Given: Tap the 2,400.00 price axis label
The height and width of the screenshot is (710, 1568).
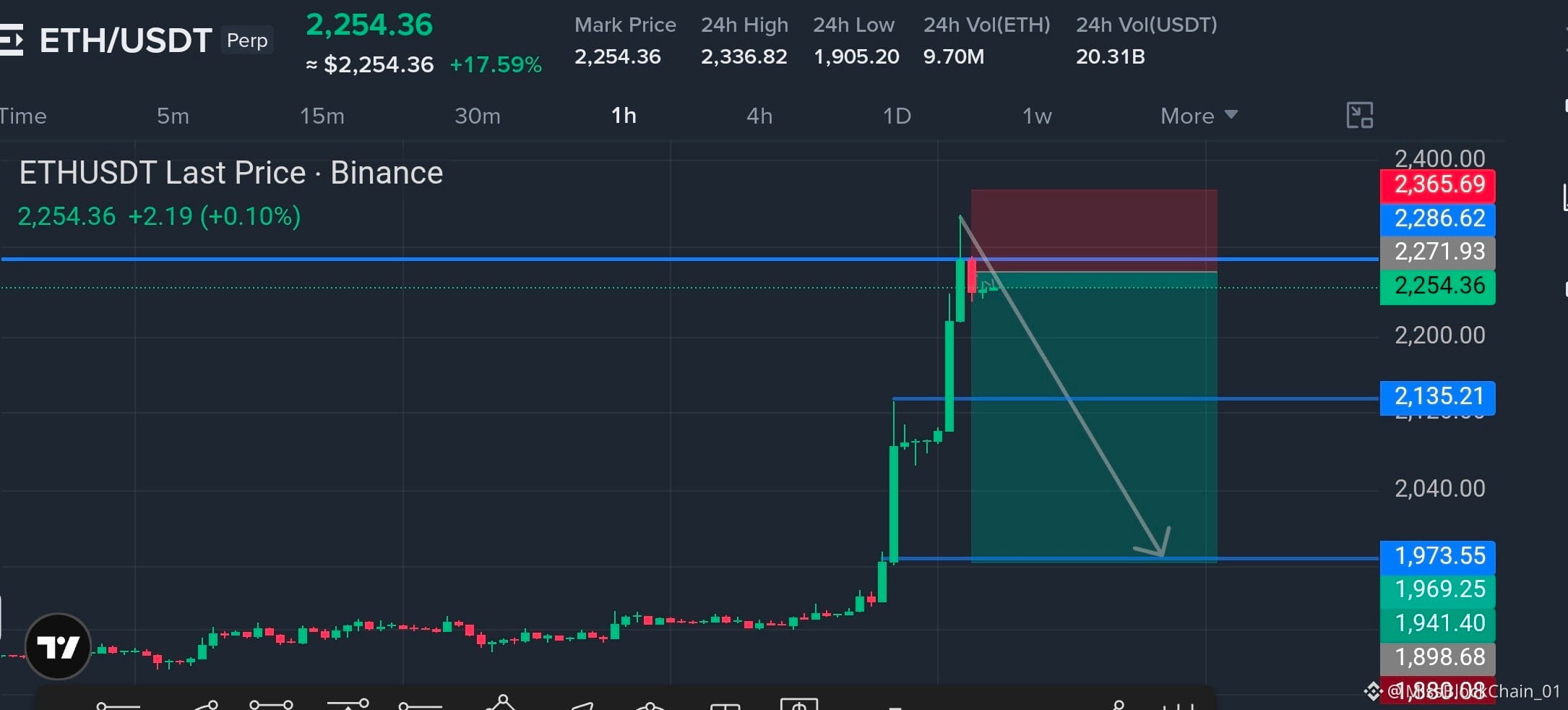Looking at the screenshot, I should (x=1439, y=158).
